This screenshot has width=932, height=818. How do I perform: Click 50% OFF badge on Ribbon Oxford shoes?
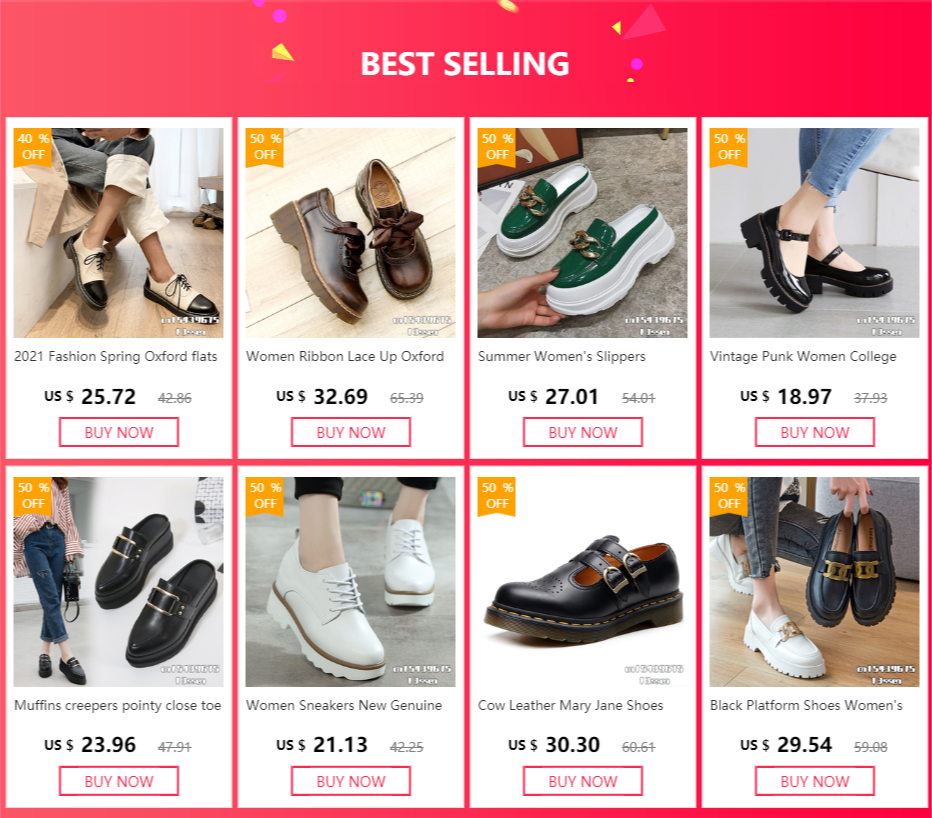coord(265,146)
